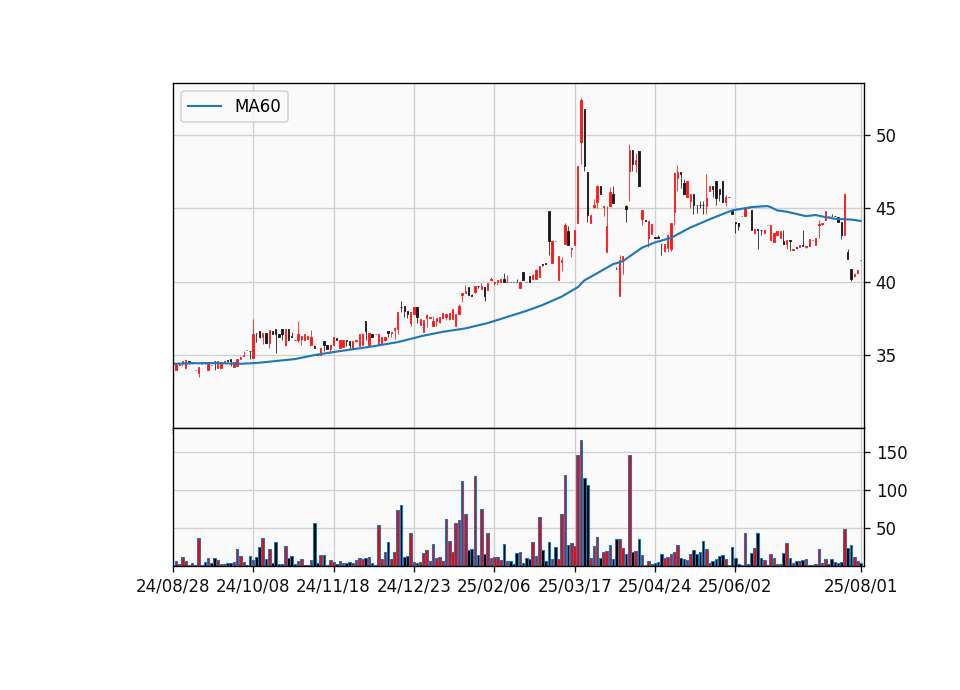Click the tall volume bar just before 25/04/24
The image size is (960, 690).
(629, 511)
